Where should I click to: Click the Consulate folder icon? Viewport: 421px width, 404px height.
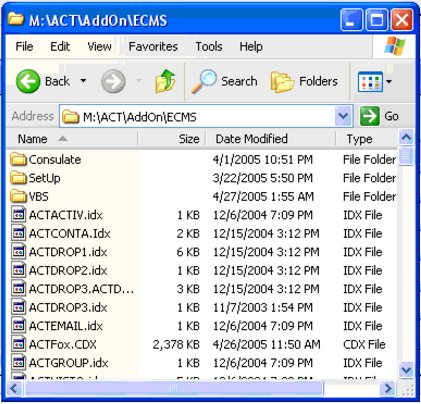coord(18,159)
